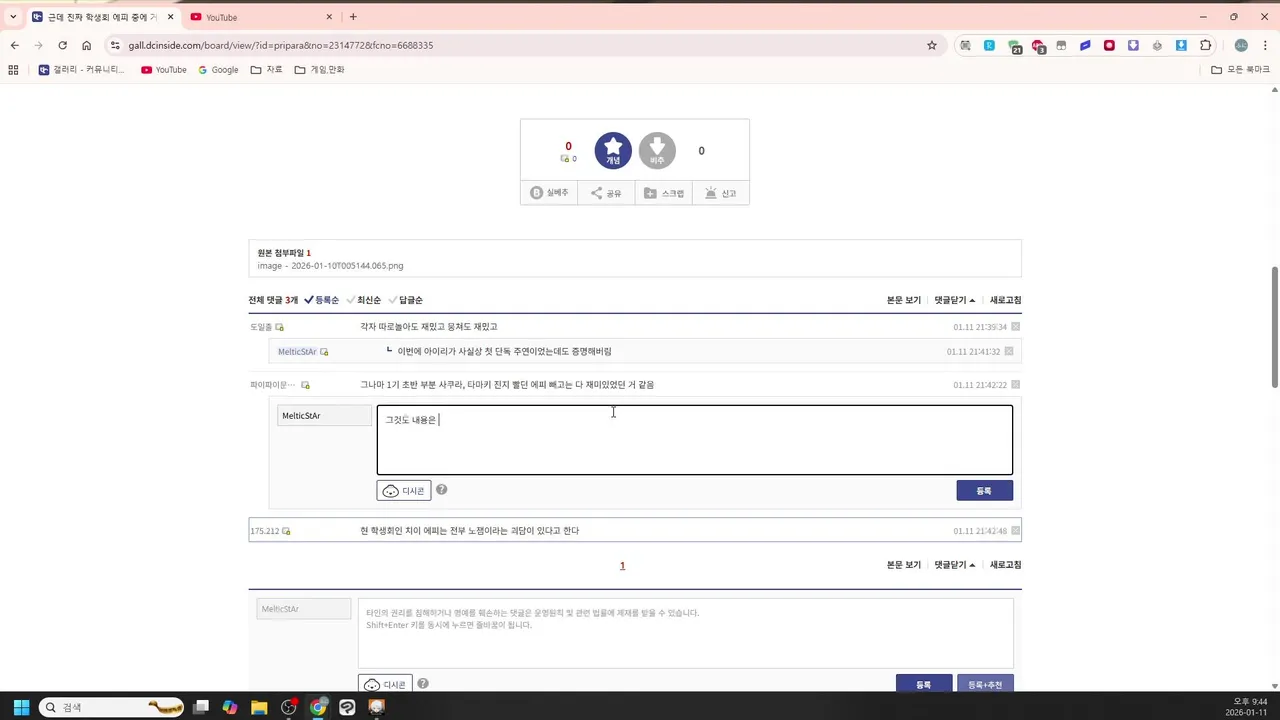Sort comments by 답글순
The image size is (1280, 720).
coord(405,300)
